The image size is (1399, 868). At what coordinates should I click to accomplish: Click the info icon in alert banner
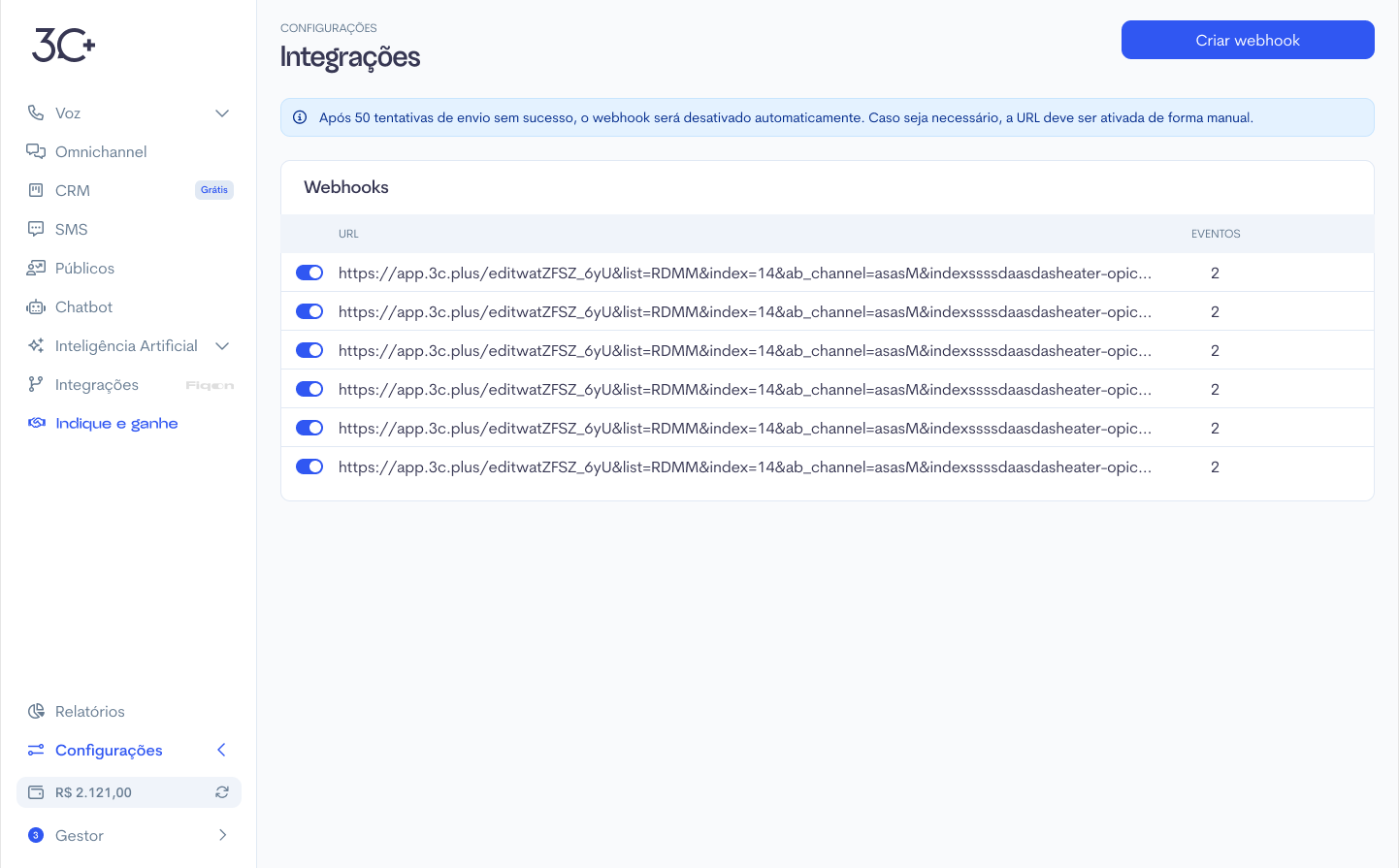point(300,117)
